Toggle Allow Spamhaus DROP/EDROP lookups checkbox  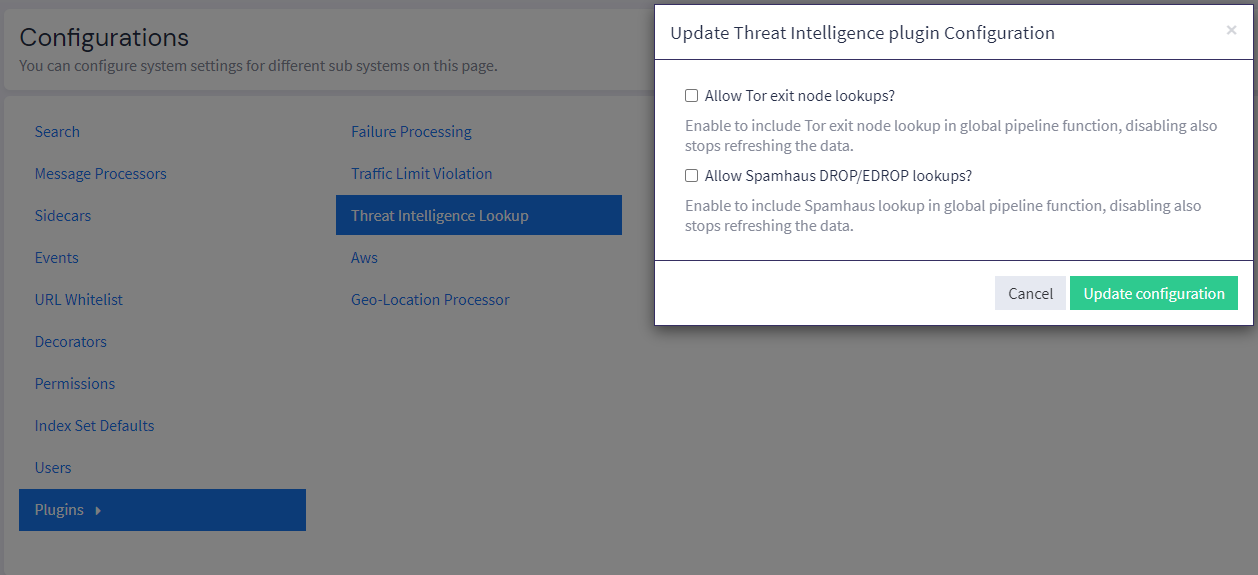coord(691,176)
